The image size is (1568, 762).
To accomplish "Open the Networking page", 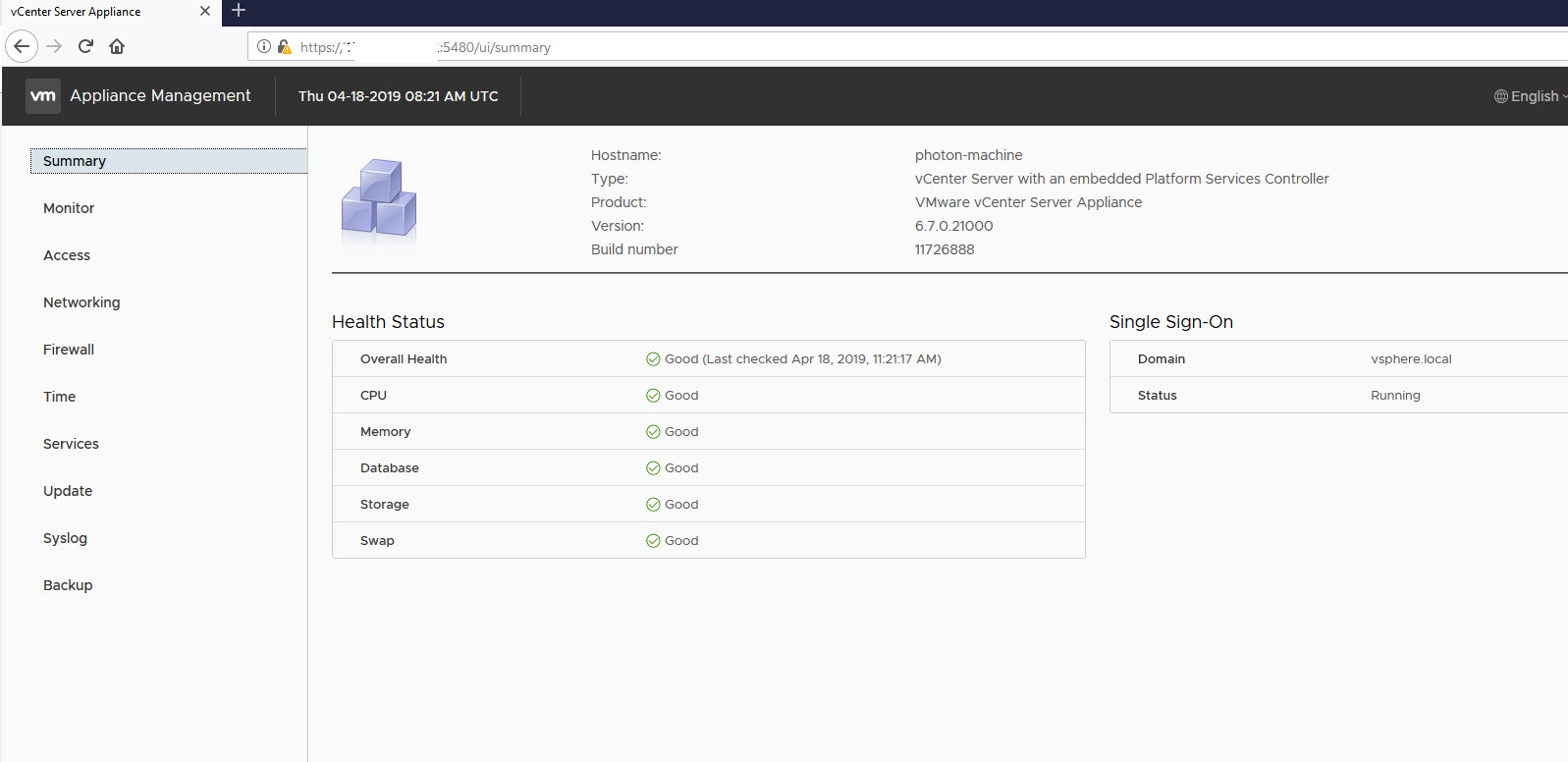I will coord(81,302).
